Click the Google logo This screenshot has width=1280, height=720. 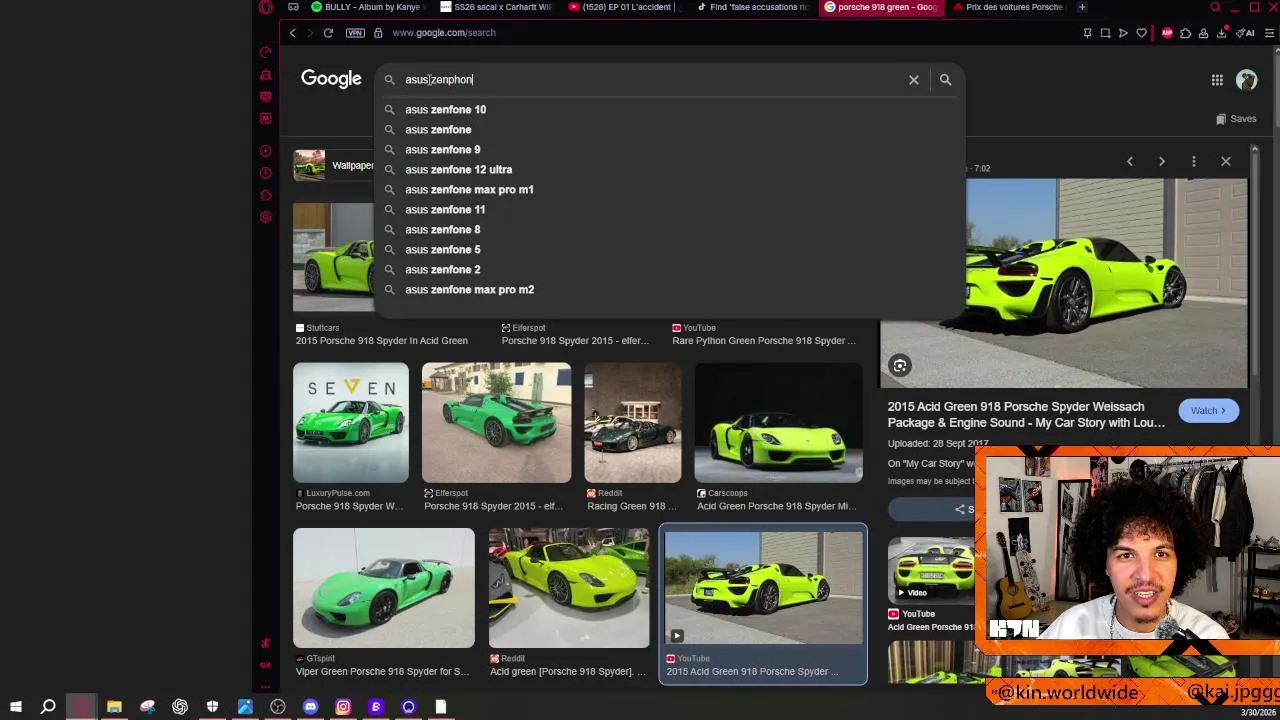point(331,79)
